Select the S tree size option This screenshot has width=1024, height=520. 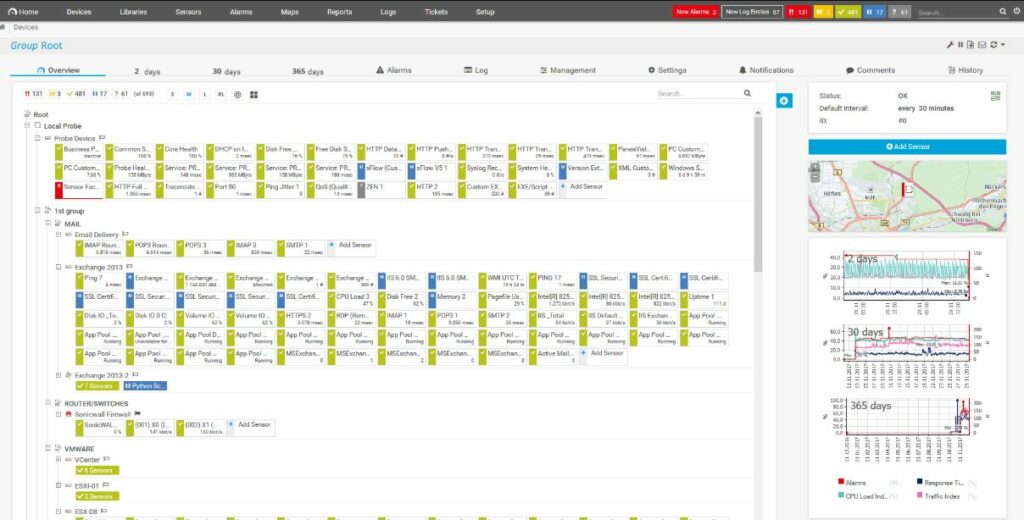[172, 95]
